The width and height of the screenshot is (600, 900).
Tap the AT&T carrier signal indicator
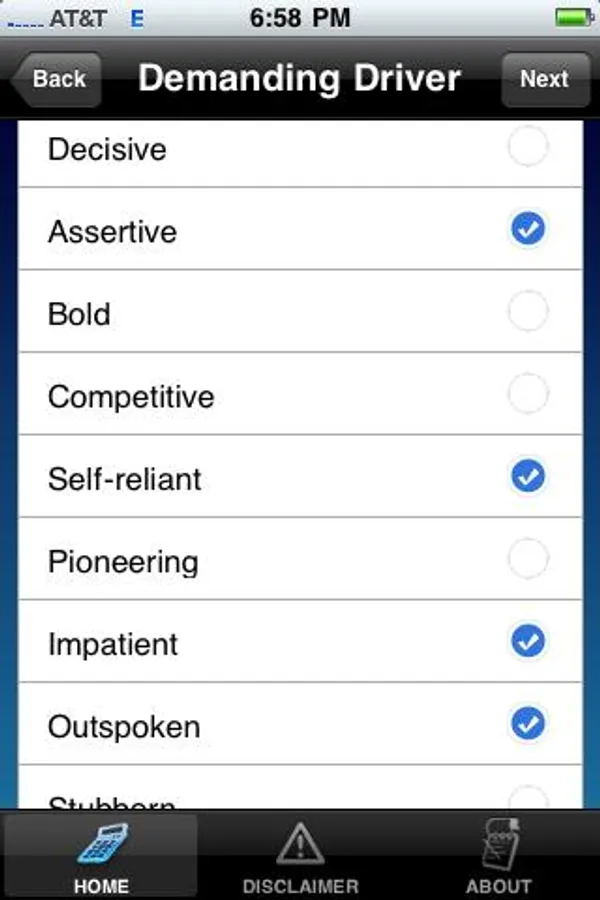coord(56,19)
